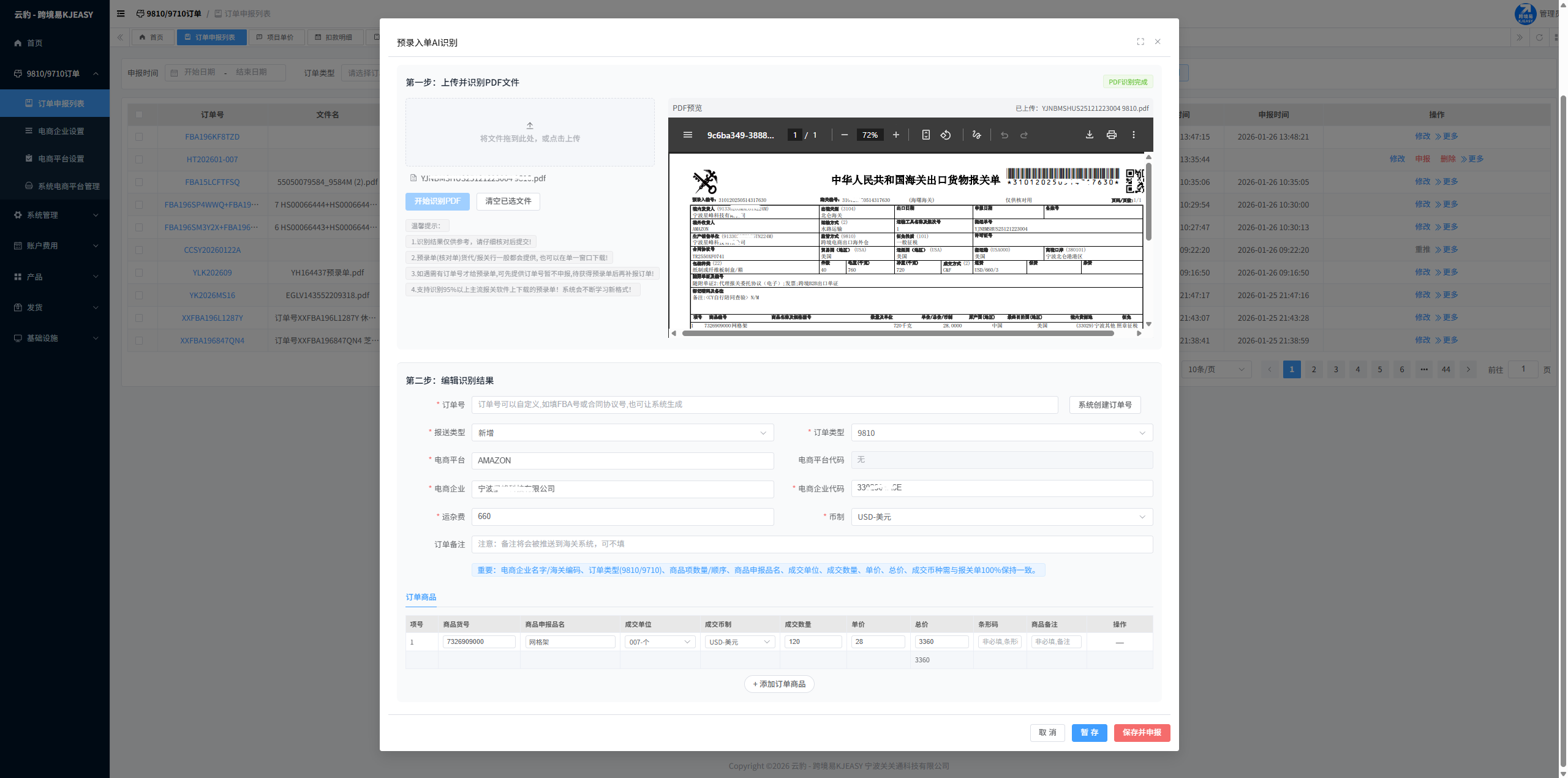Zoom in the PDF preview

pyautogui.click(x=895, y=135)
